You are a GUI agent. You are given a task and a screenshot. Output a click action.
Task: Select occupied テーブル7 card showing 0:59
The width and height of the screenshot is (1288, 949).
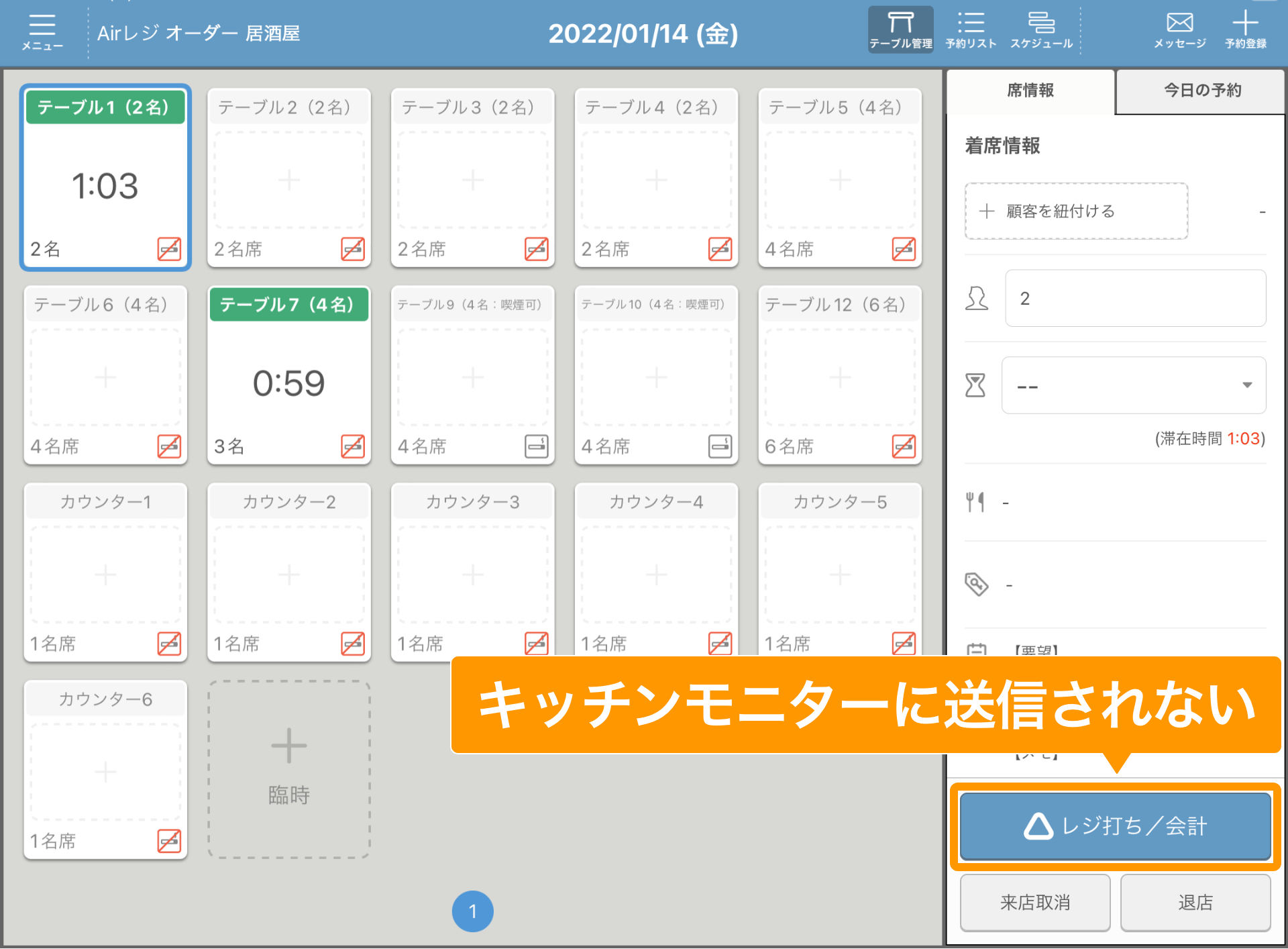pyautogui.click(x=289, y=375)
